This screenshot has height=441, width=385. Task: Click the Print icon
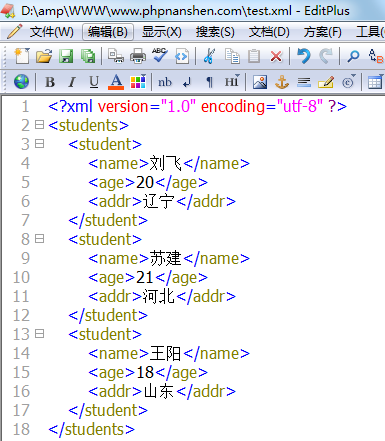pos(138,56)
